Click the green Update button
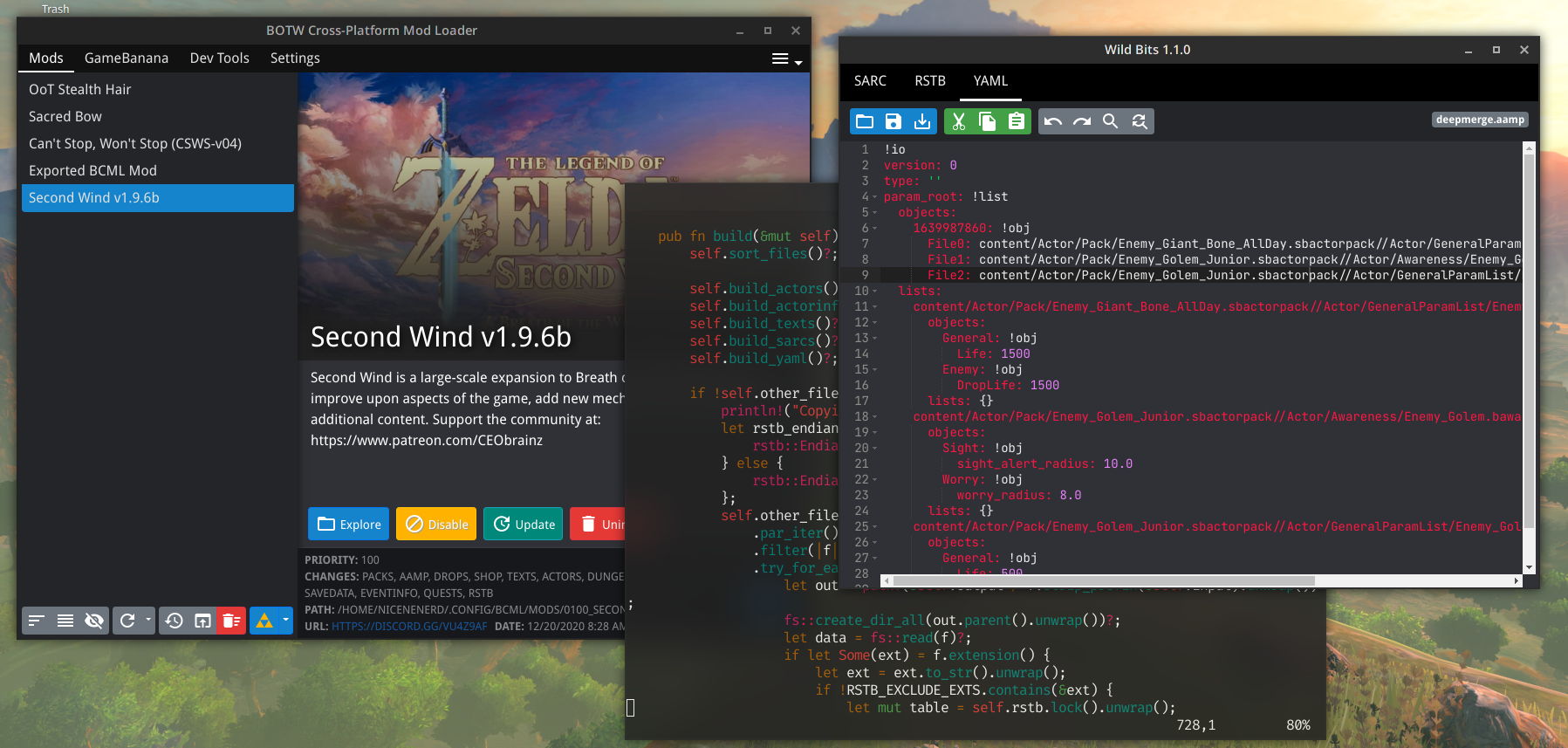The width and height of the screenshot is (1568, 748). 524,524
